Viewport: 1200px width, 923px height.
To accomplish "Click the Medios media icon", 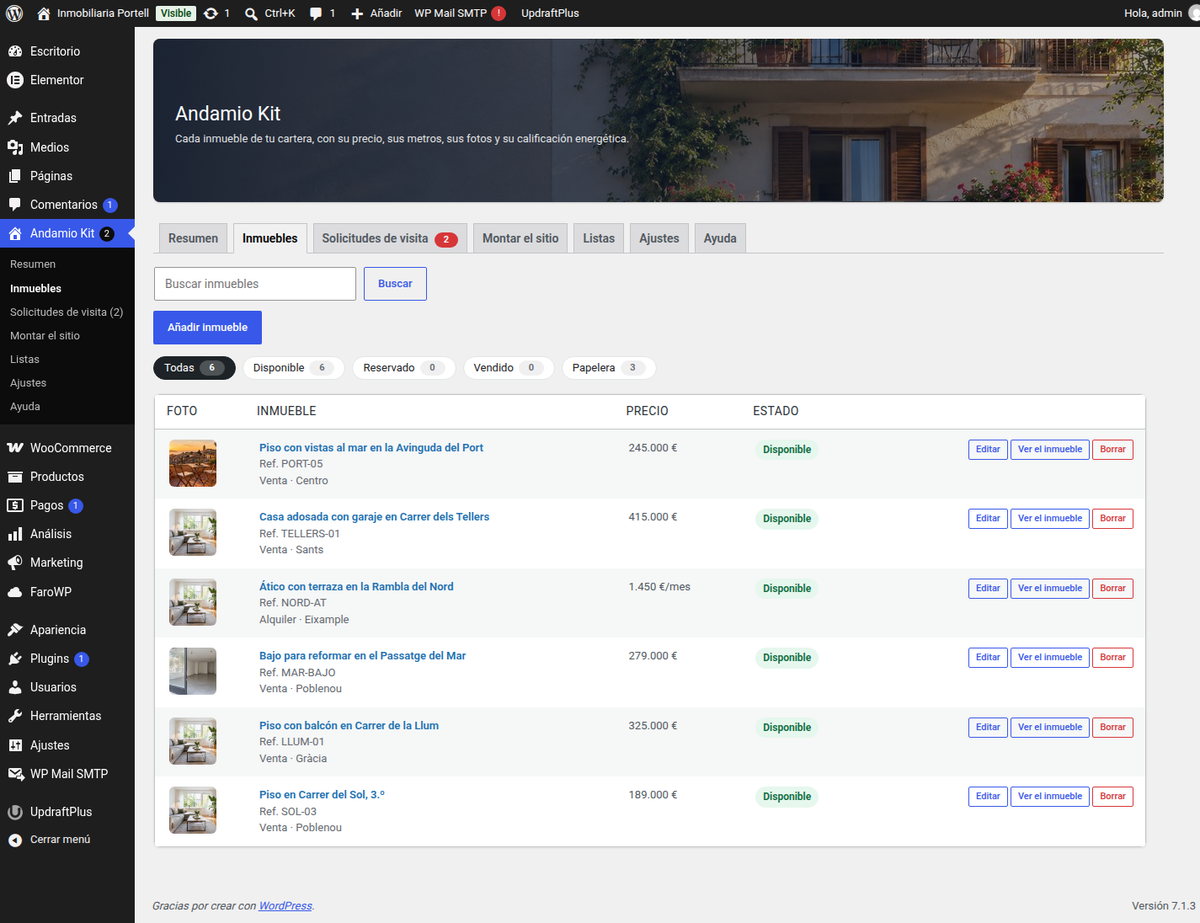I will pyautogui.click(x=15, y=147).
